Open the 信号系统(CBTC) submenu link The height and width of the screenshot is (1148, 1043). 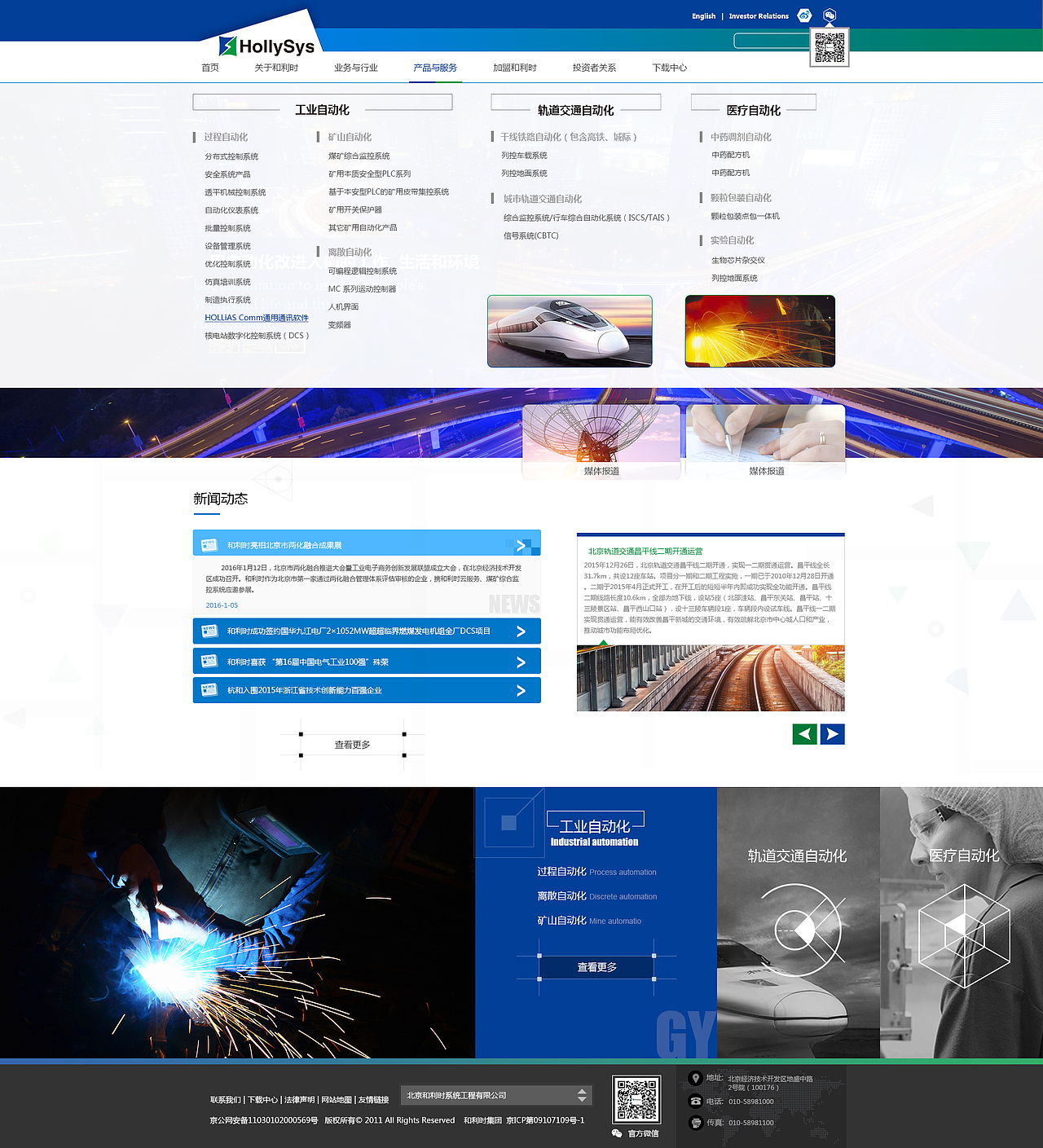pos(531,235)
